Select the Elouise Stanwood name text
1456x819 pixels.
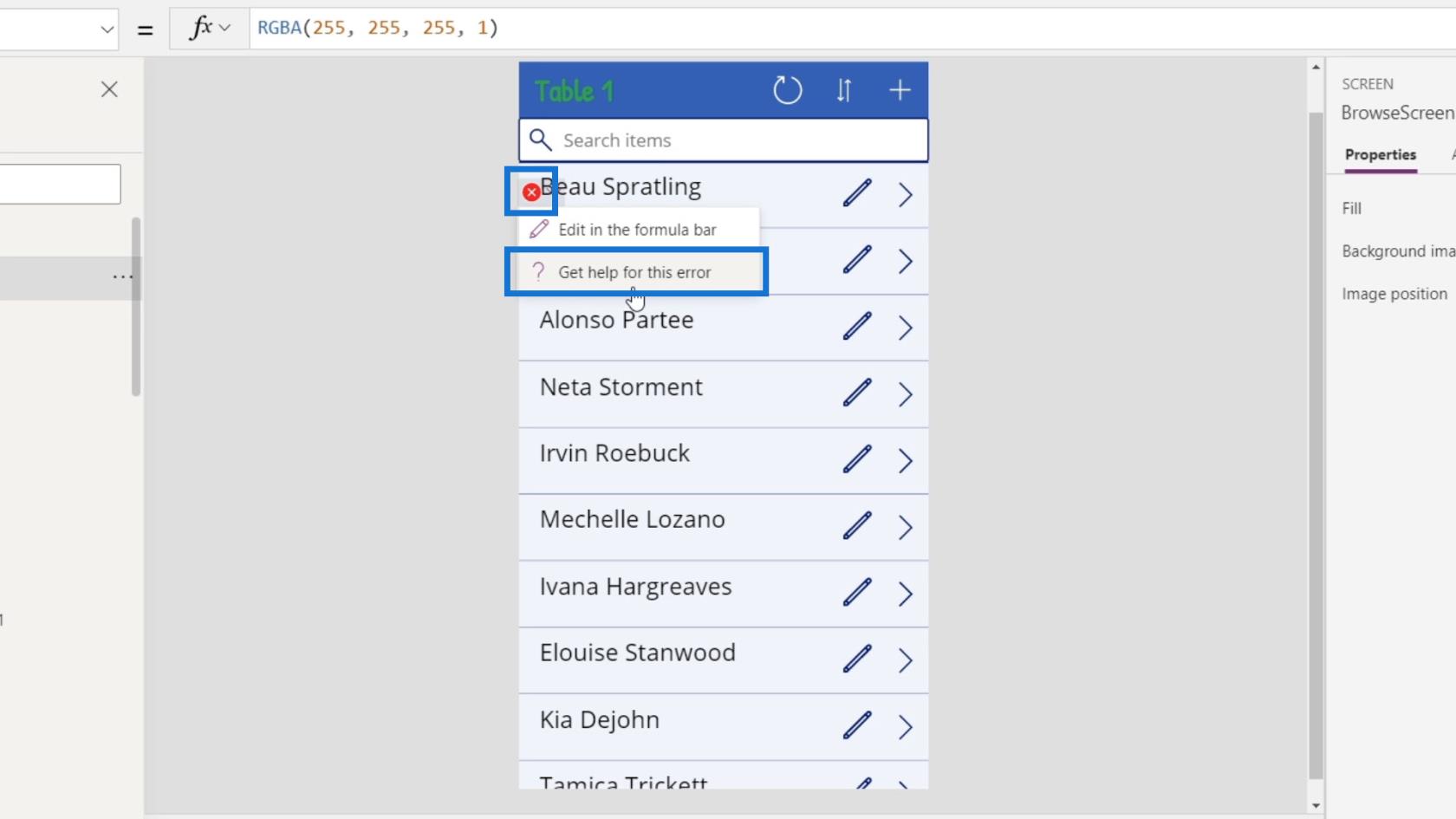point(637,653)
